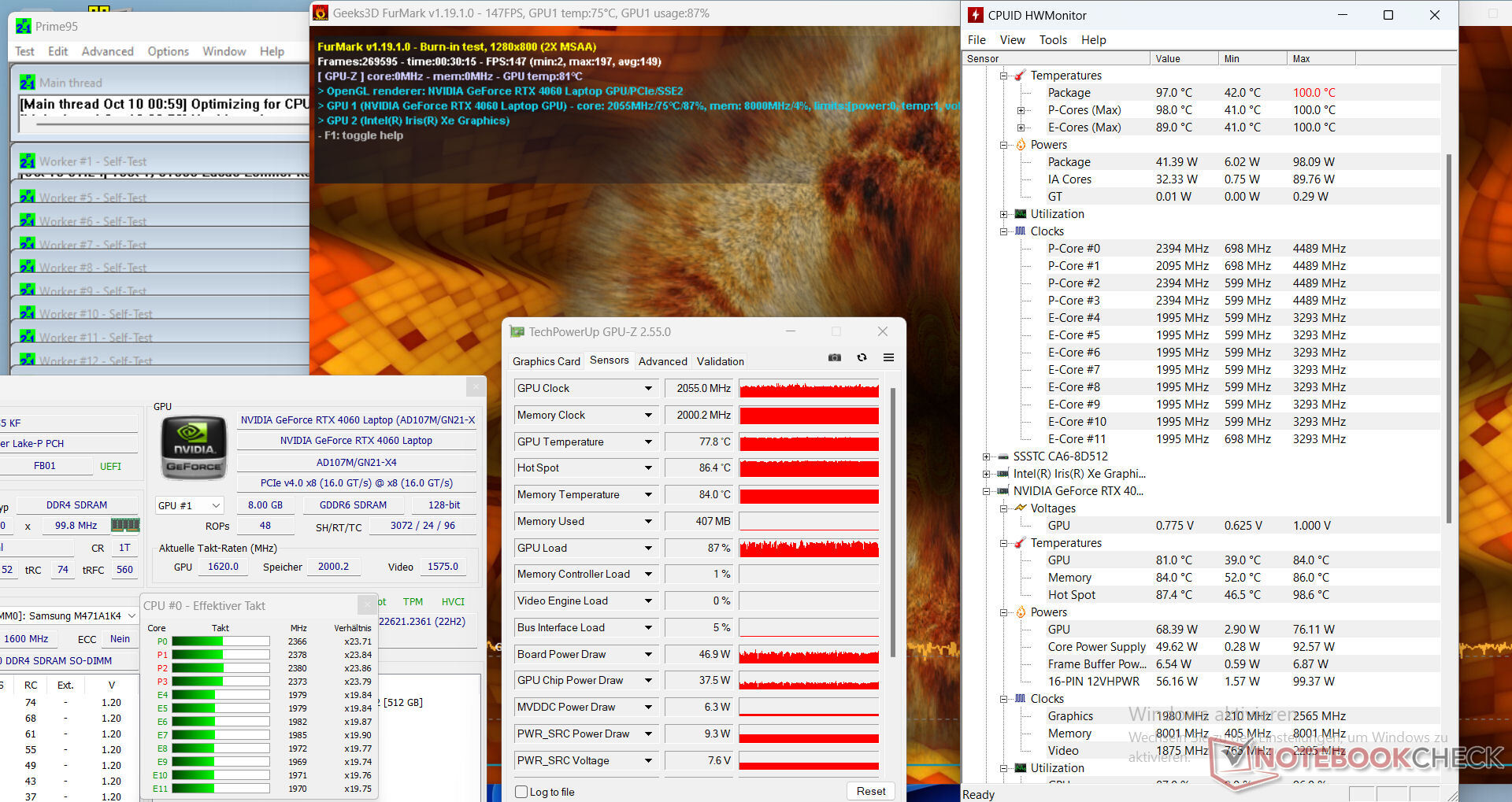Open Hot Spot sensor dropdown

click(x=648, y=468)
